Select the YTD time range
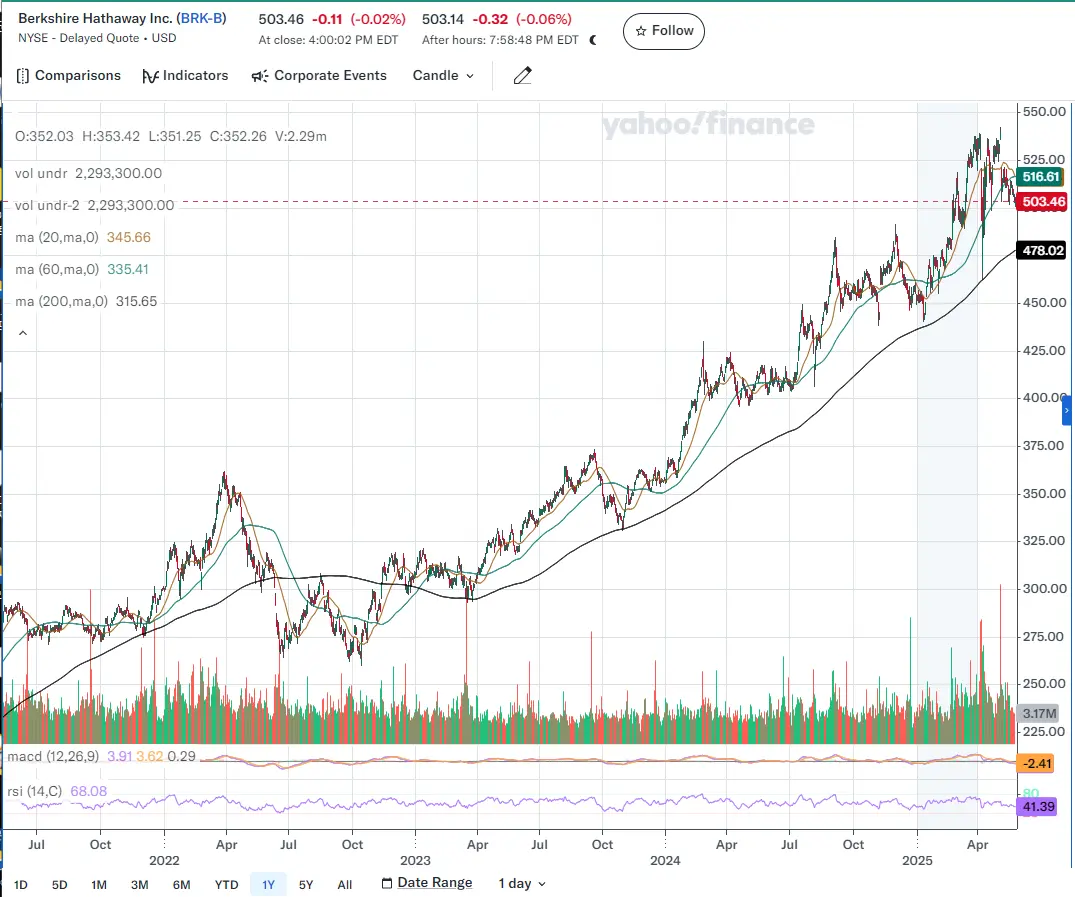Image resolution: width=1075 pixels, height=897 pixels. (x=226, y=885)
